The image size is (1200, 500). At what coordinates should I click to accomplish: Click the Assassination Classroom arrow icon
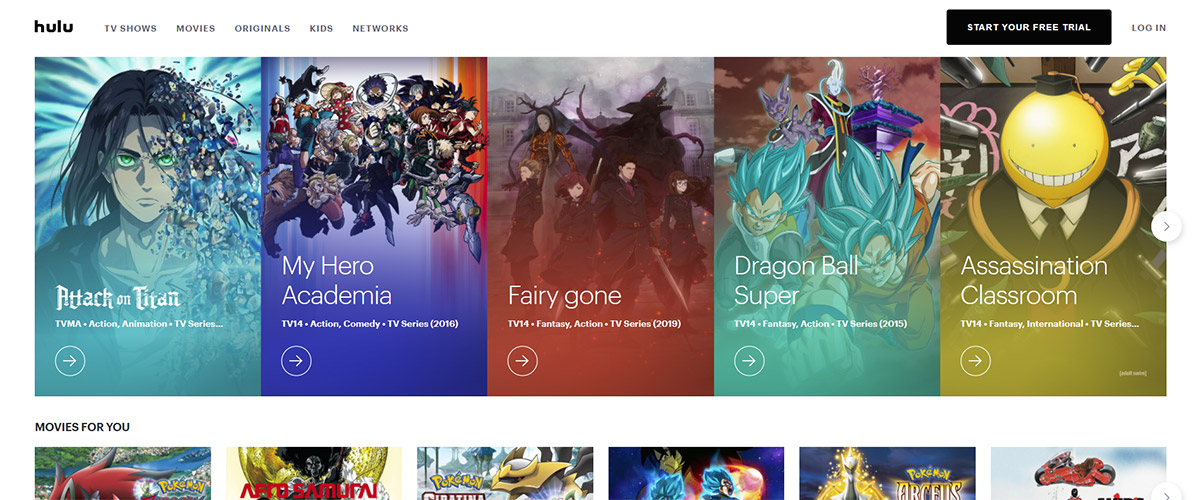coord(975,360)
